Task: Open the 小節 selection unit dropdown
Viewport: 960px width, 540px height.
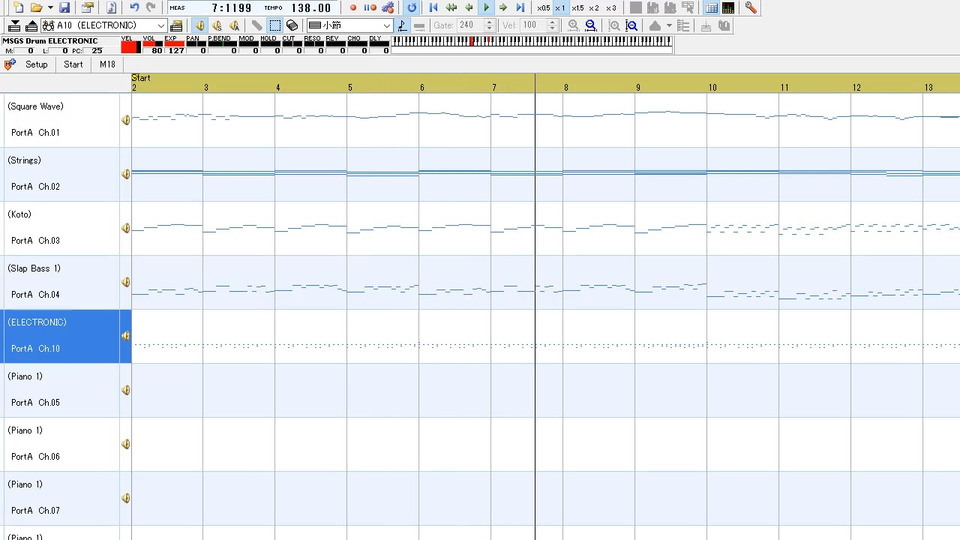Action: tap(350, 26)
